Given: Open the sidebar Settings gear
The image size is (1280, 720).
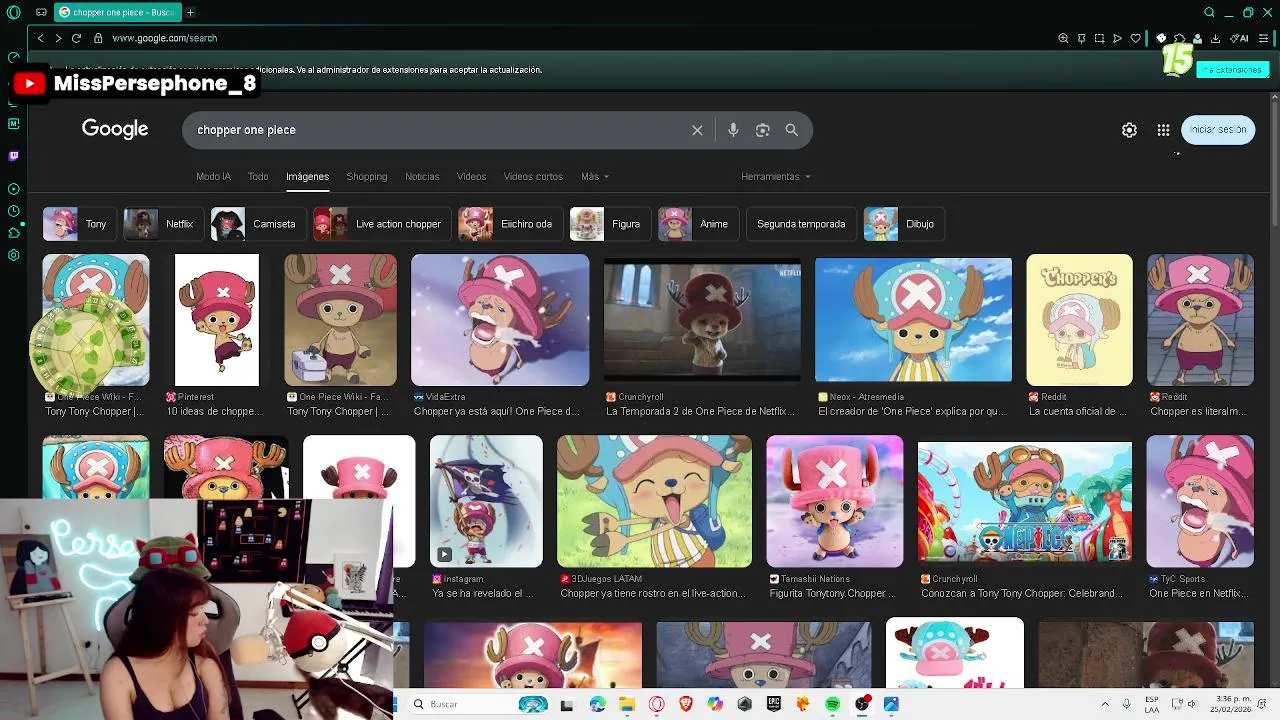Looking at the screenshot, I should [x=13, y=255].
